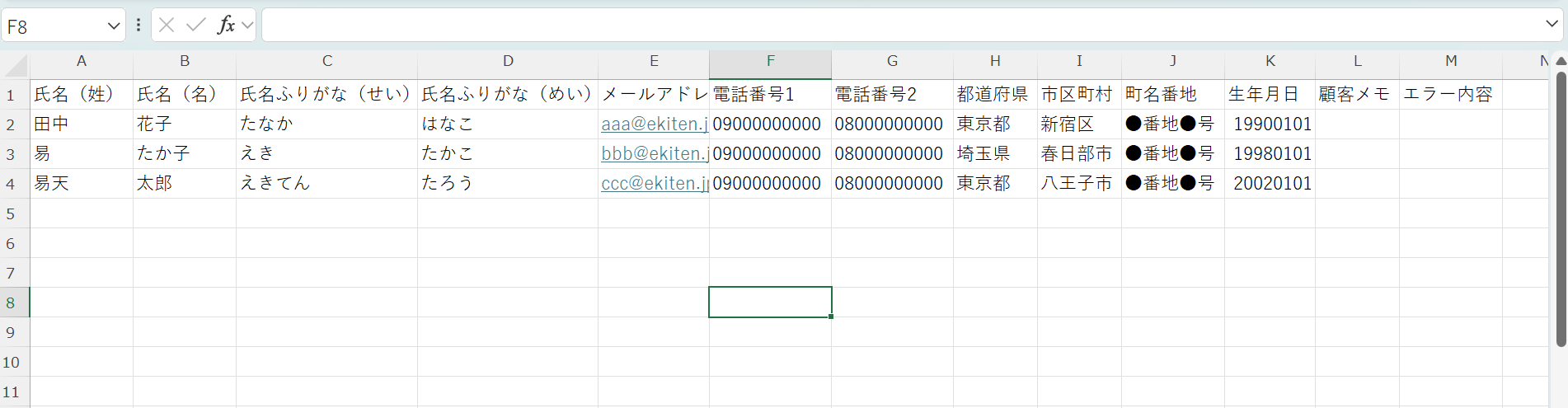The height and width of the screenshot is (408, 1568).
Task: Open the Name Box dropdown arrow
Action: [114, 26]
